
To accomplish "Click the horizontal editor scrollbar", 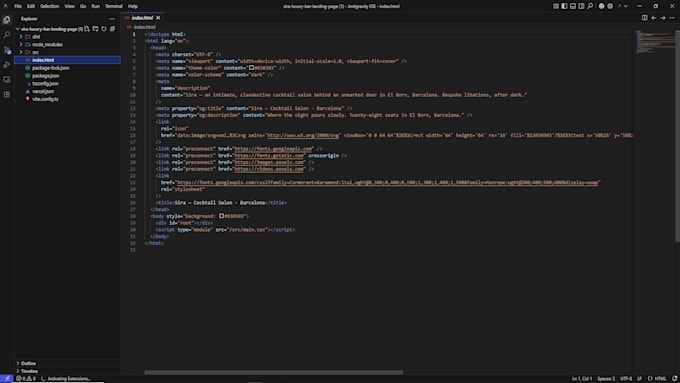I will pyautogui.click(x=274, y=372).
